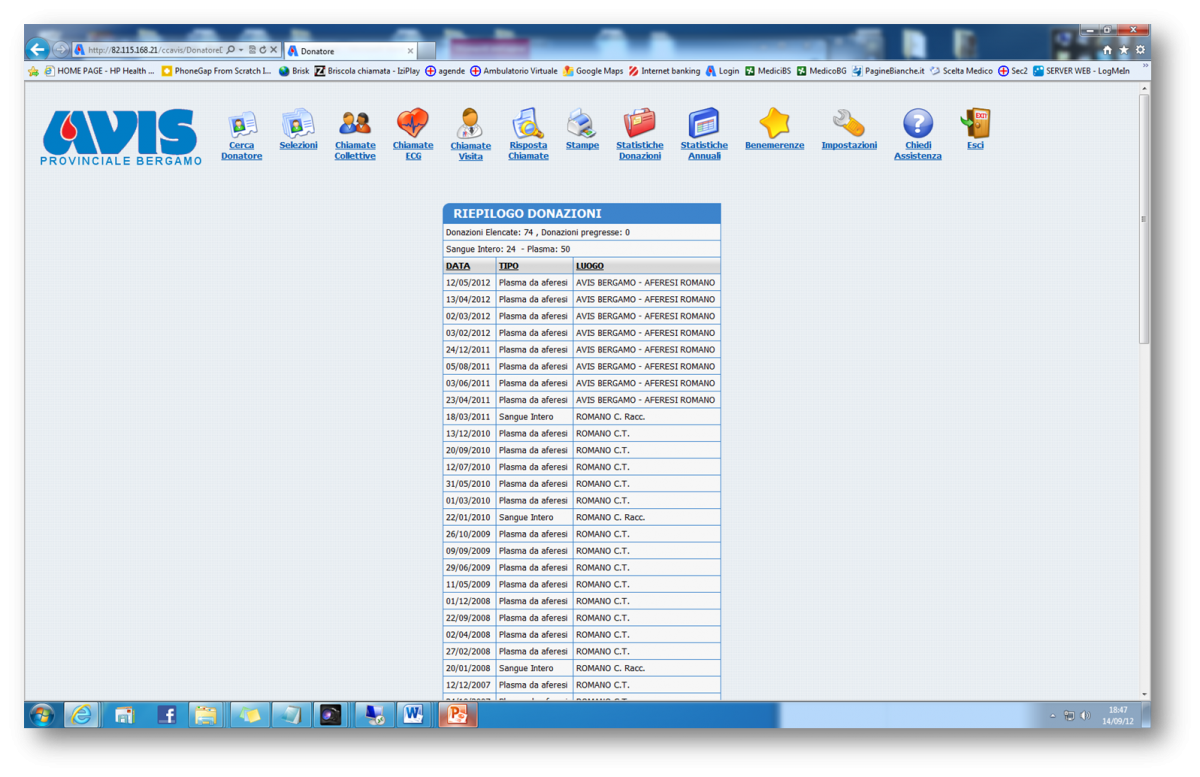This screenshot has height=777, width=1200.
Task: Open the Benemerenze star icon
Action: click(774, 123)
